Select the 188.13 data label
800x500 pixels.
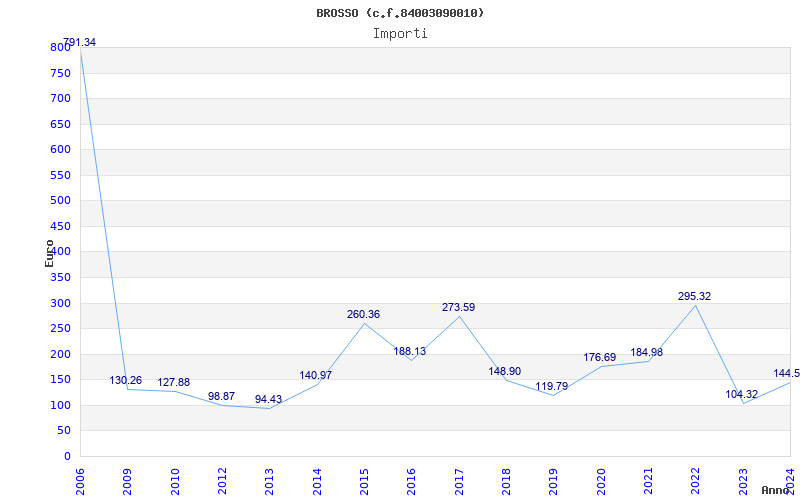(x=410, y=351)
